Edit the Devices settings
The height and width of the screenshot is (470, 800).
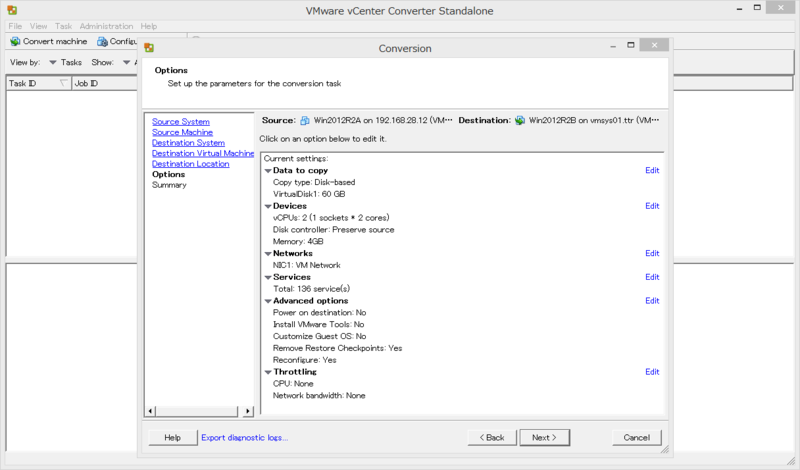(652, 206)
